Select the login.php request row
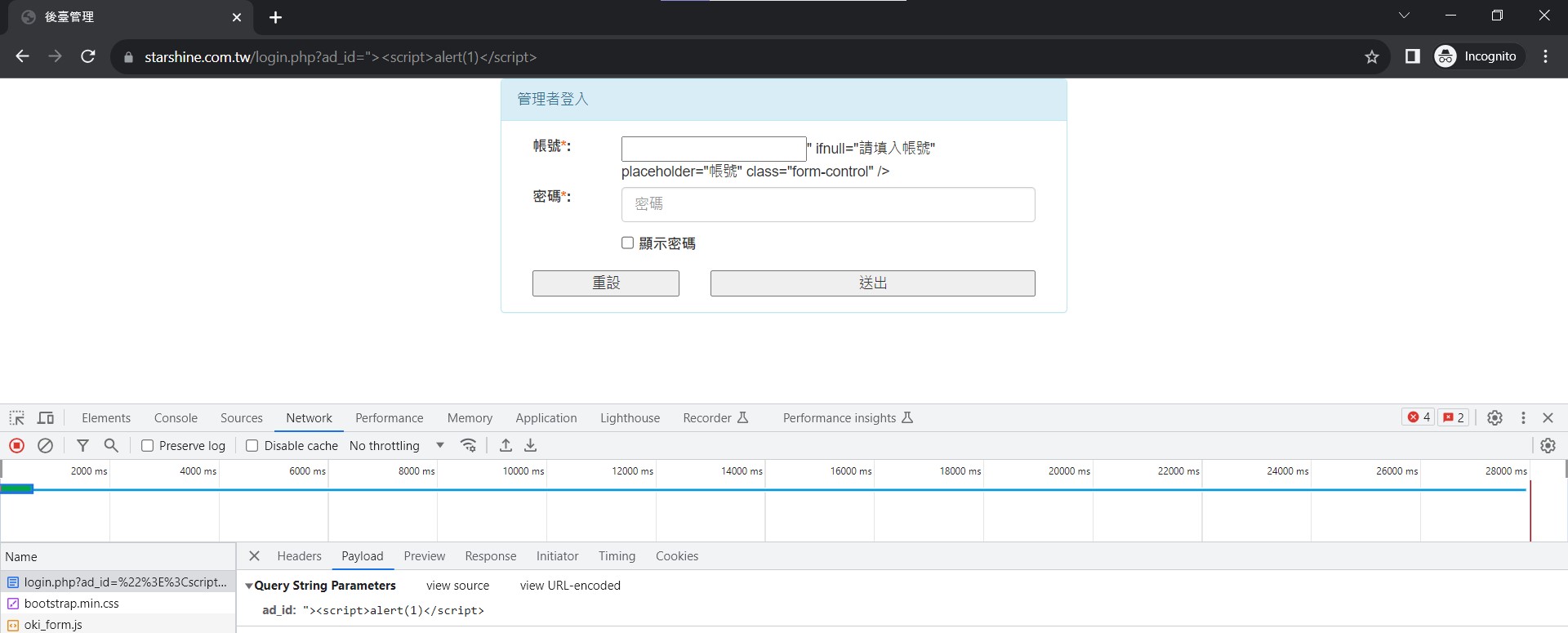The image size is (1568, 633). click(x=118, y=582)
